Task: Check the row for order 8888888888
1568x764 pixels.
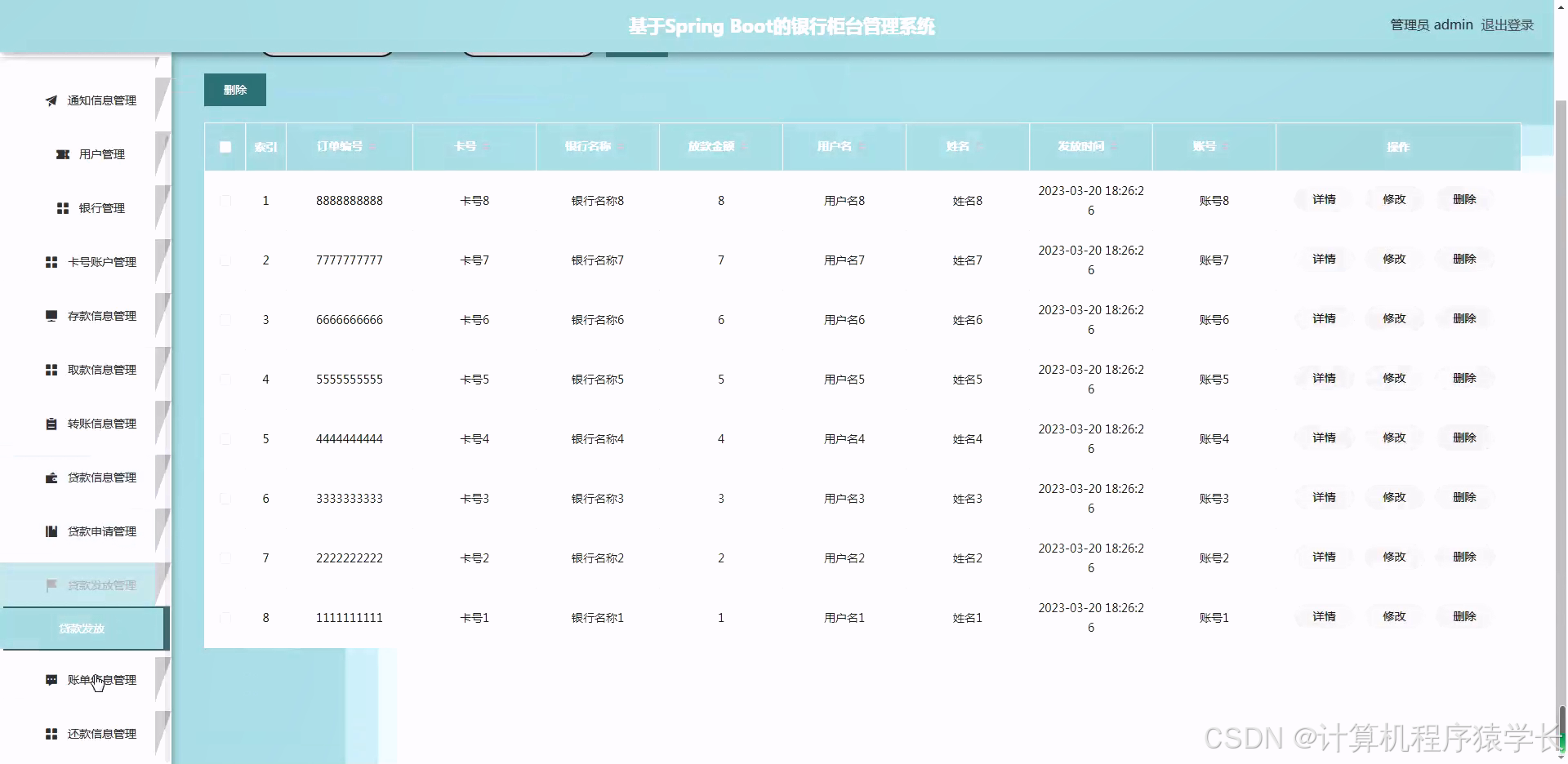Action: pyautogui.click(x=225, y=200)
